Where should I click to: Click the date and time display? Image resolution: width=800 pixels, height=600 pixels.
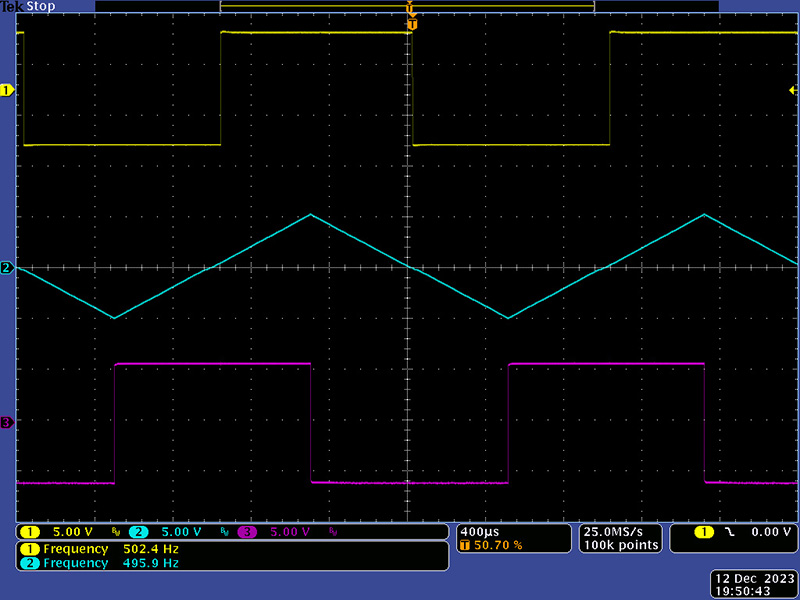coord(753,585)
